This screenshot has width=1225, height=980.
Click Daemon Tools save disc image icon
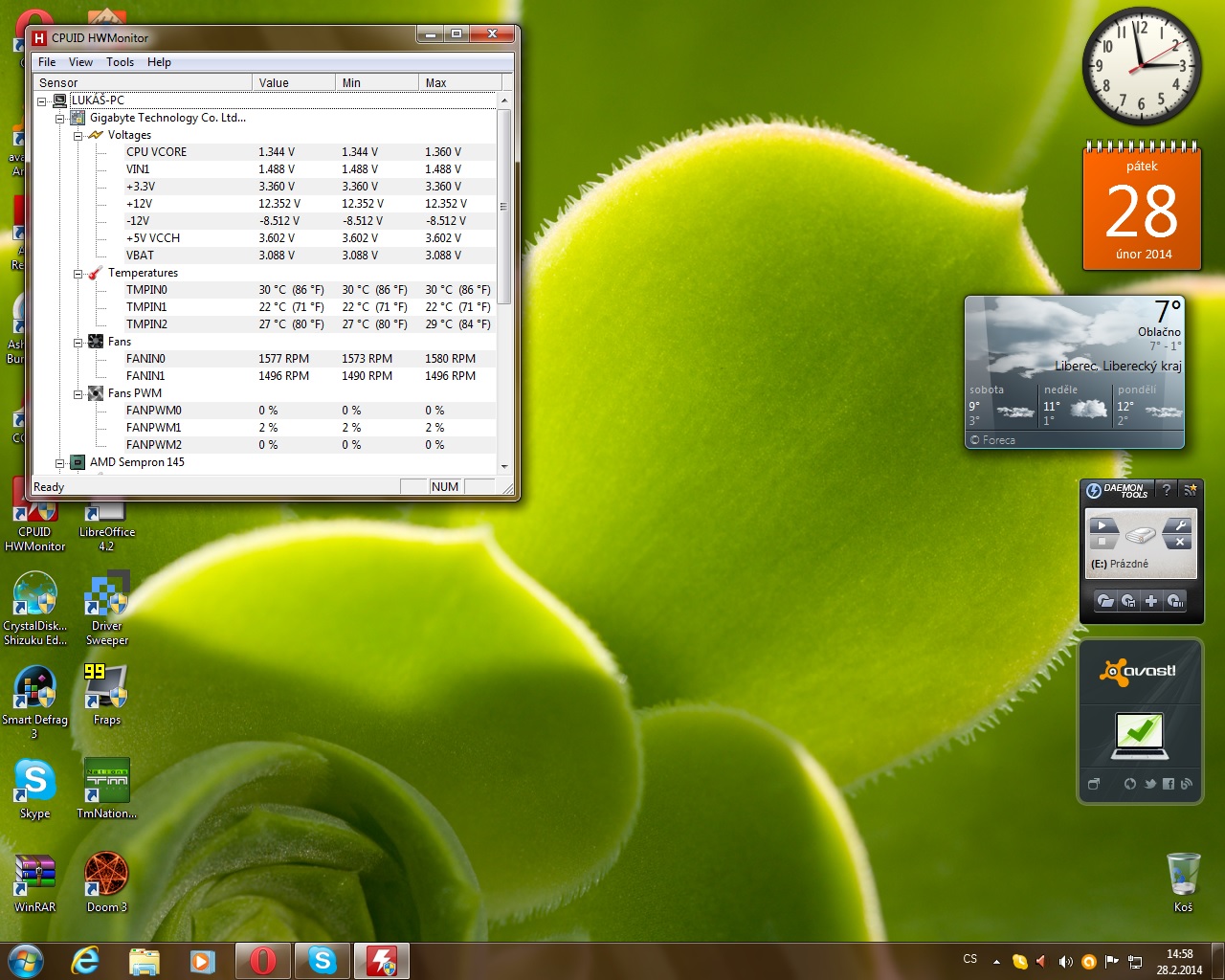(1128, 601)
